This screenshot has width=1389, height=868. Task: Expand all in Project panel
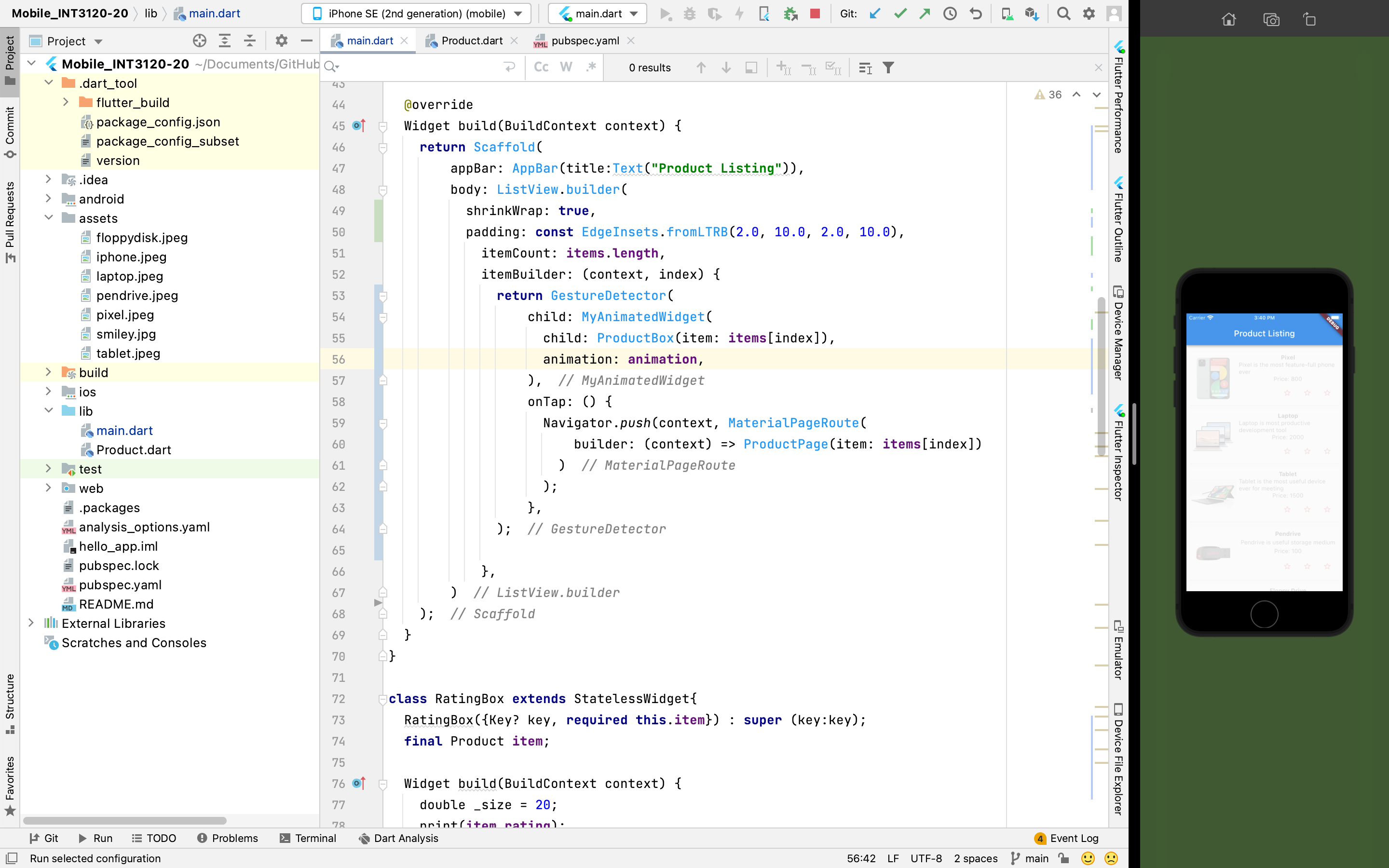[224, 41]
